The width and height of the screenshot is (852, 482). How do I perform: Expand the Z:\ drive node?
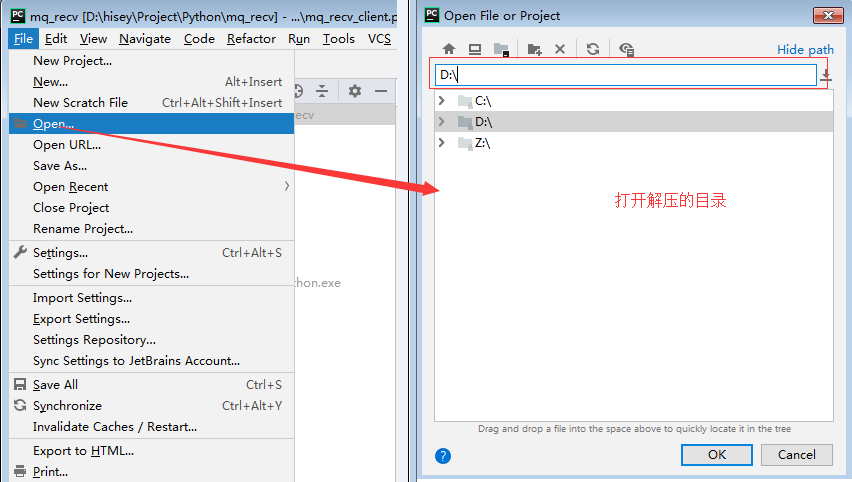click(442, 143)
